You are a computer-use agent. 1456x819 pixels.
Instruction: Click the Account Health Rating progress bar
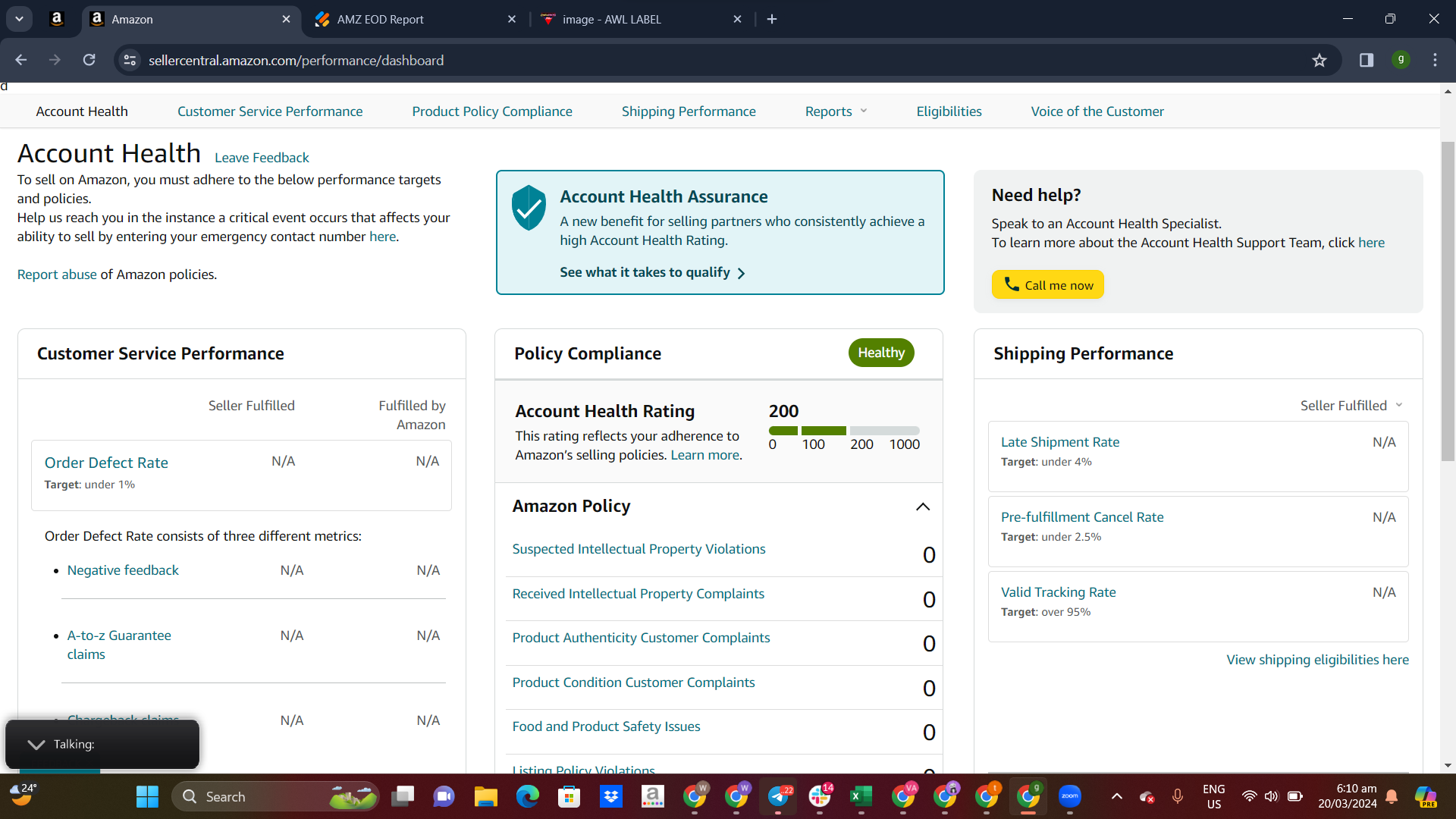(x=844, y=431)
